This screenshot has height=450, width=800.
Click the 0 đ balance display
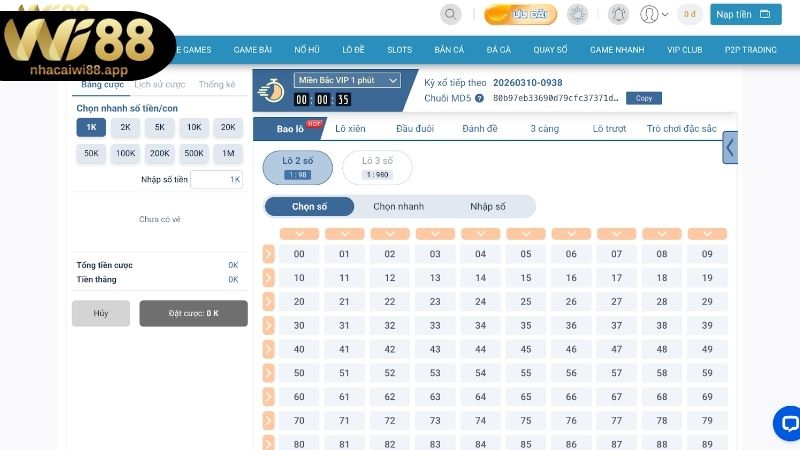pyautogui.click(x=689, y=14)
